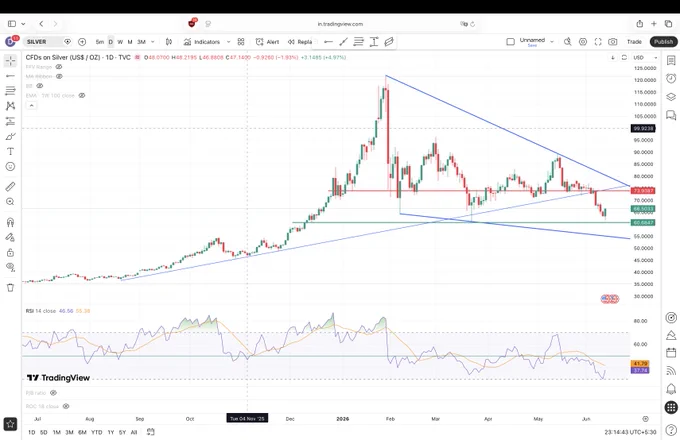Open the Unnamed layout dropdown arrow
The width and height of the screenshot is (680, 440).
click(x=552, y=42)
